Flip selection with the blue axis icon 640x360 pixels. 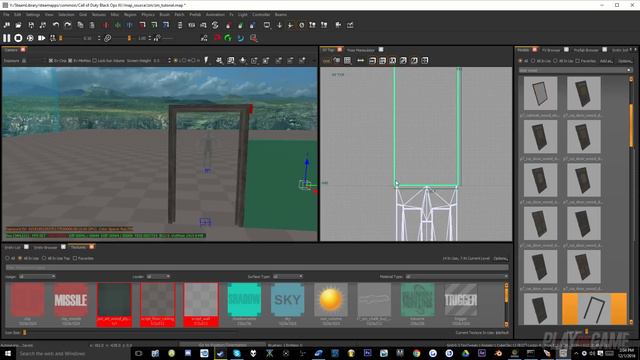click(x=129, y=25)
